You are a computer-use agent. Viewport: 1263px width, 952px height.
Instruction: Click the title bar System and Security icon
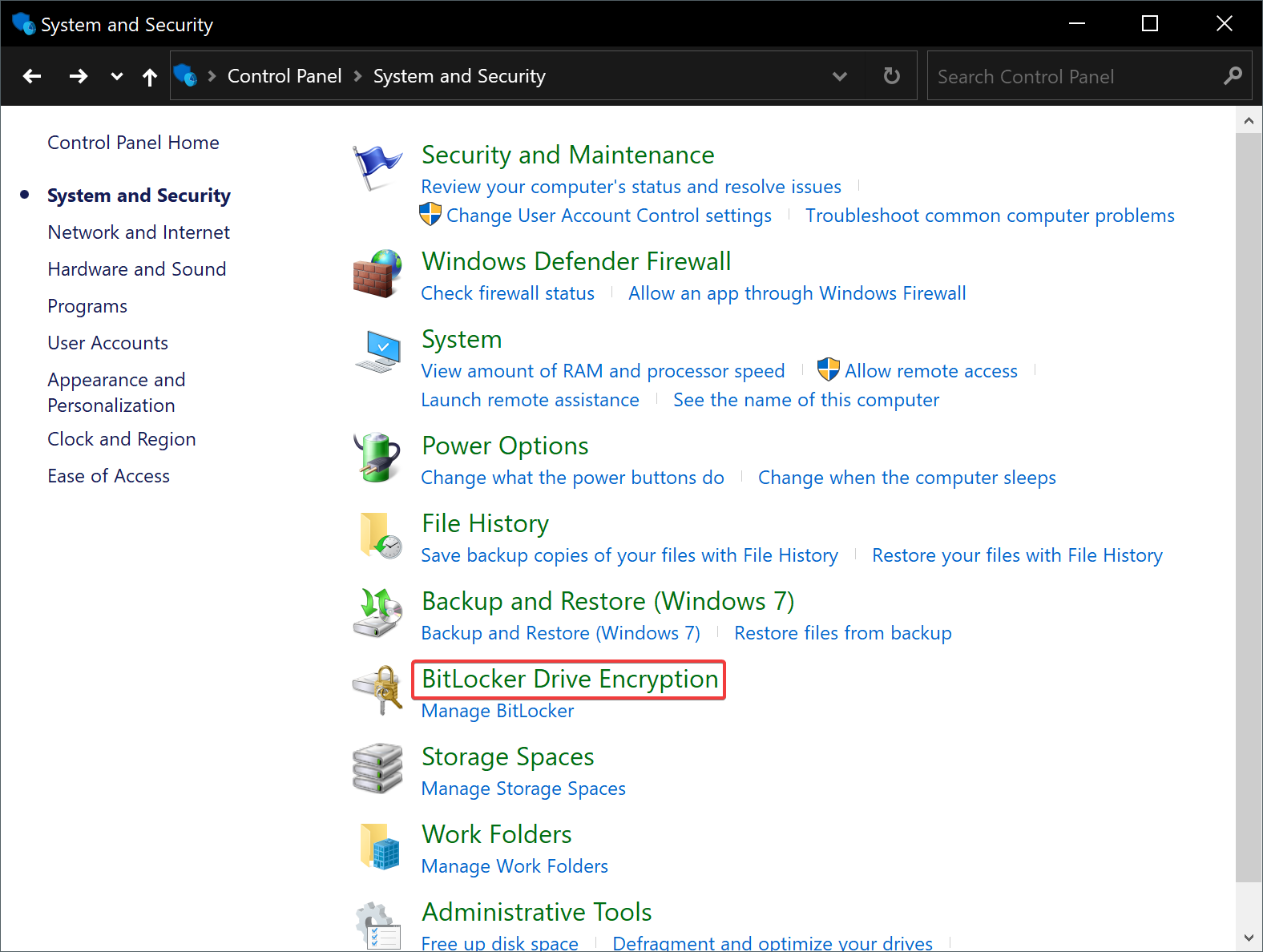click(x=24, y=24)
